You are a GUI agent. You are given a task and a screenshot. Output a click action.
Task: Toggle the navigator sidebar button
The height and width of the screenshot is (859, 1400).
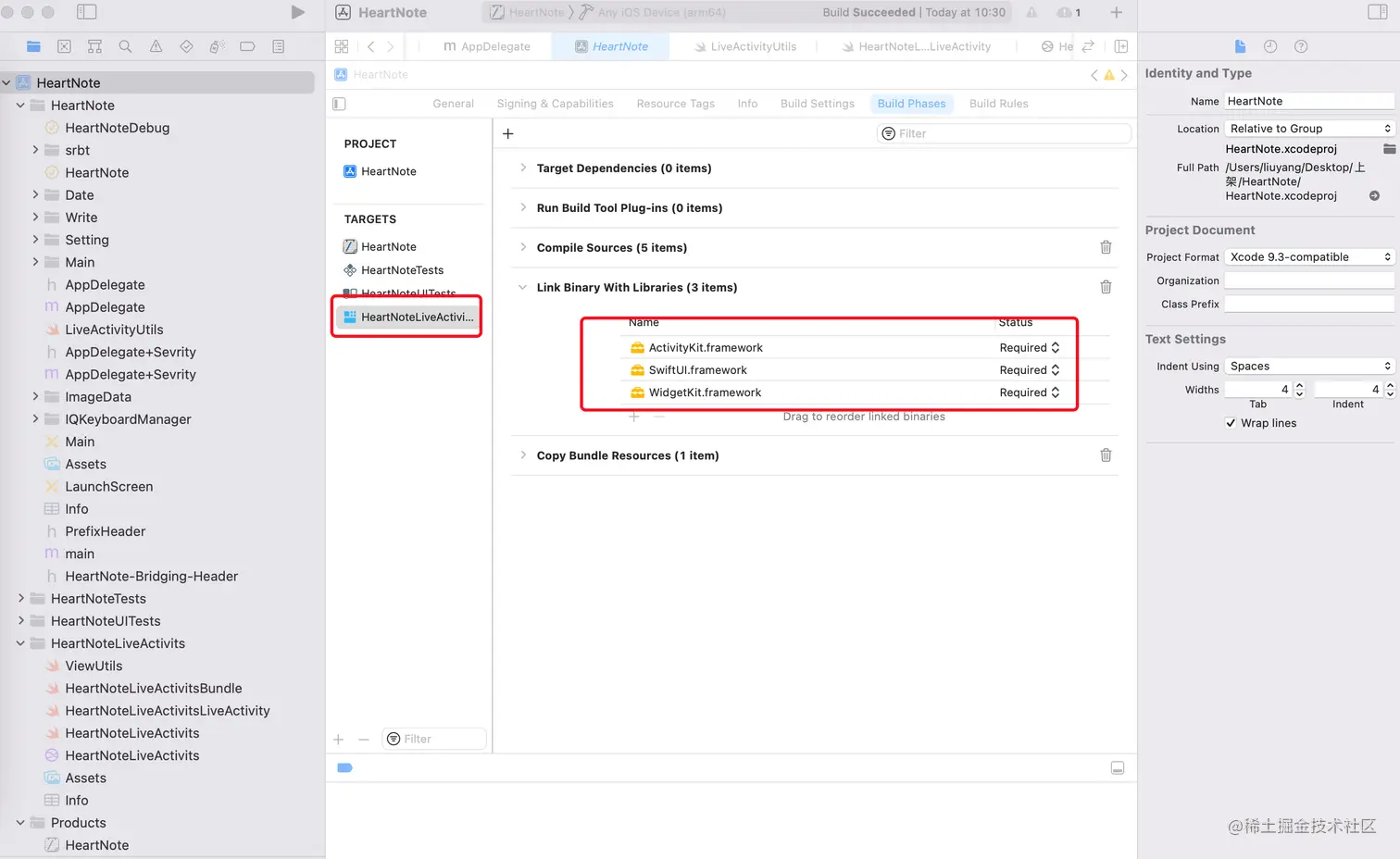pos(86,12)
